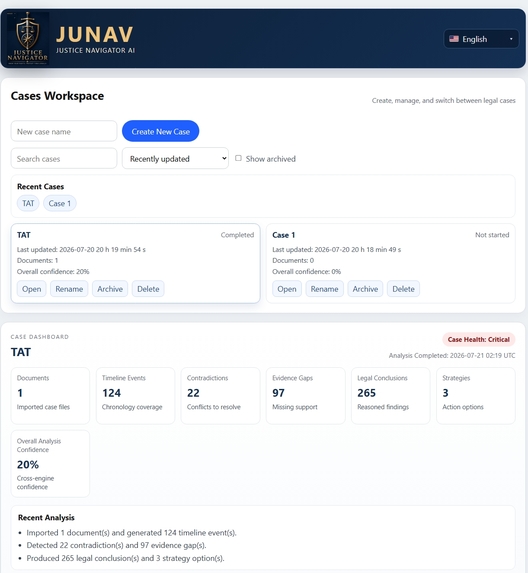The image size is (528, 573).
Task: Select the Timeline Events stat card
Action: (135, 396)
